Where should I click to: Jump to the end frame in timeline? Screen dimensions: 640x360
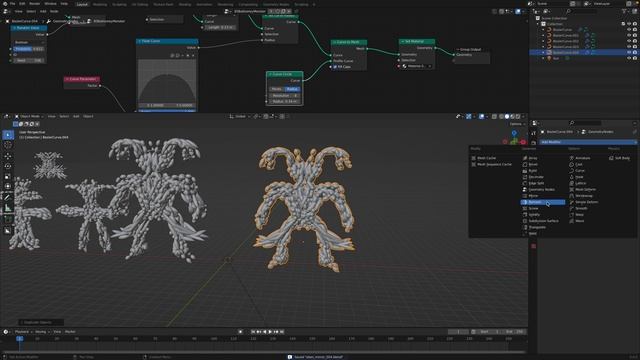click(x=282, y=332)
